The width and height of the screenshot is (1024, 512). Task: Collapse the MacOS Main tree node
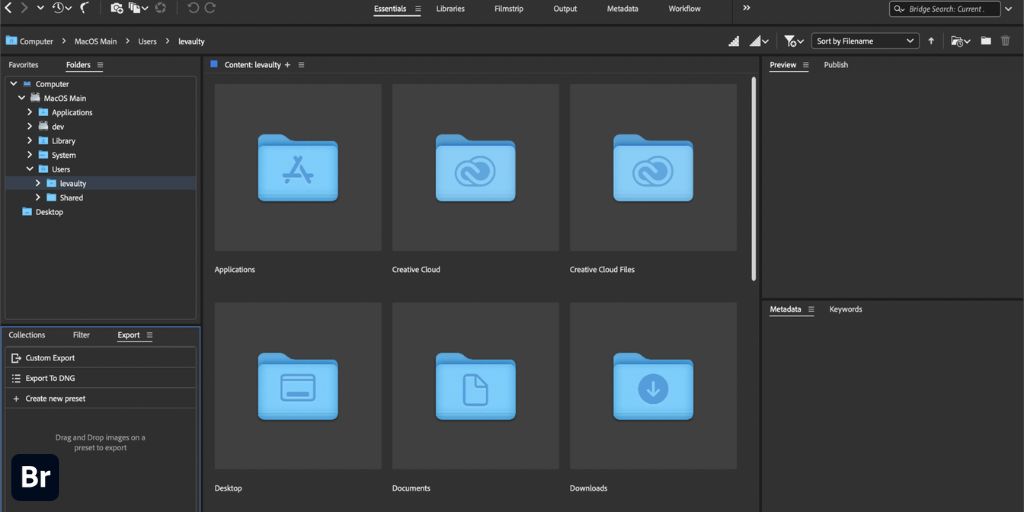pos(22,98)
